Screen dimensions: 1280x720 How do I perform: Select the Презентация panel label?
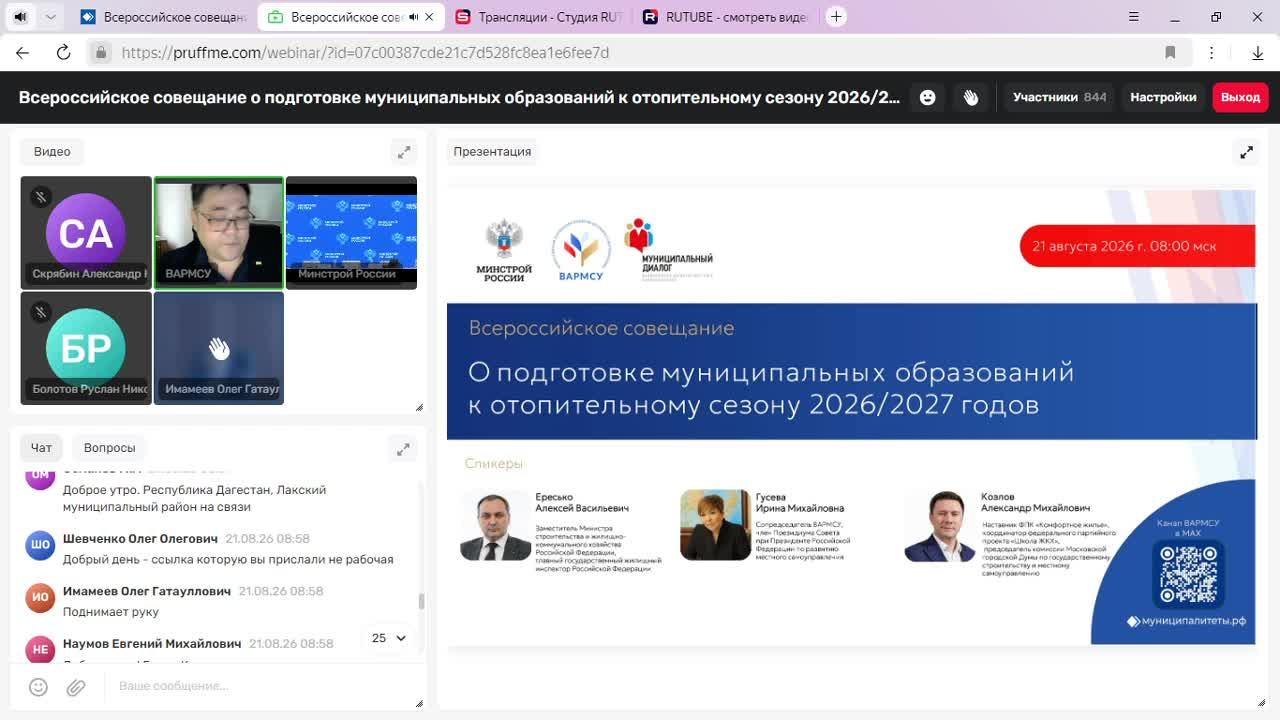click(492, 152)
